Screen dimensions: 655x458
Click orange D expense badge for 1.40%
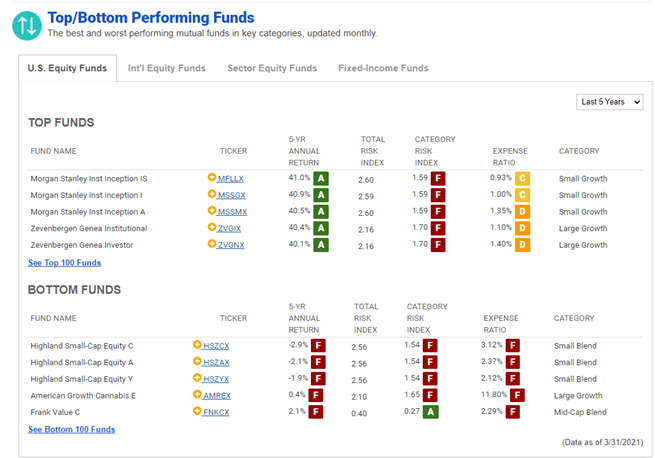(522, 245)
